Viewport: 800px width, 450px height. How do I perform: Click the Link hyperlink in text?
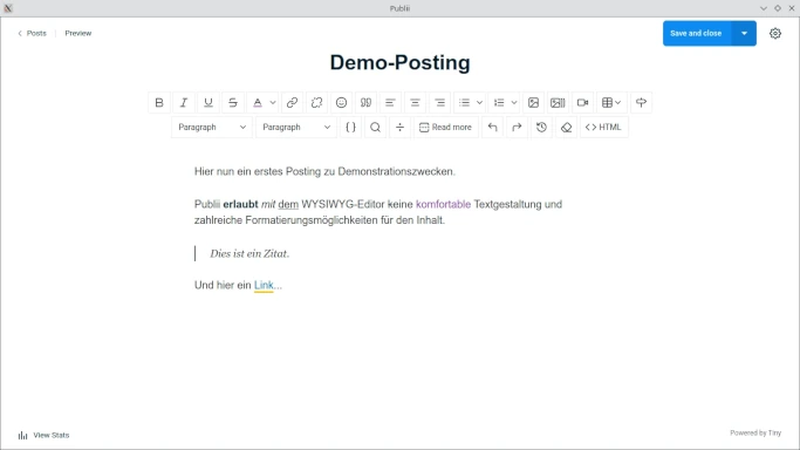coord(264,285)
